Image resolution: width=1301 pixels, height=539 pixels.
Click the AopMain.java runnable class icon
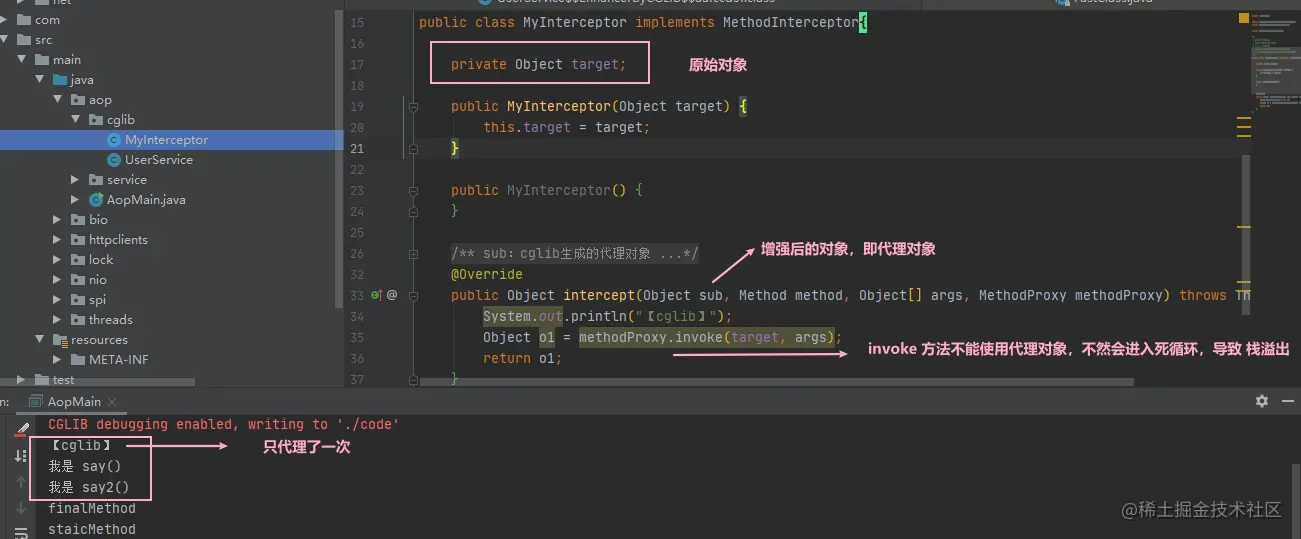coord(96,200)
